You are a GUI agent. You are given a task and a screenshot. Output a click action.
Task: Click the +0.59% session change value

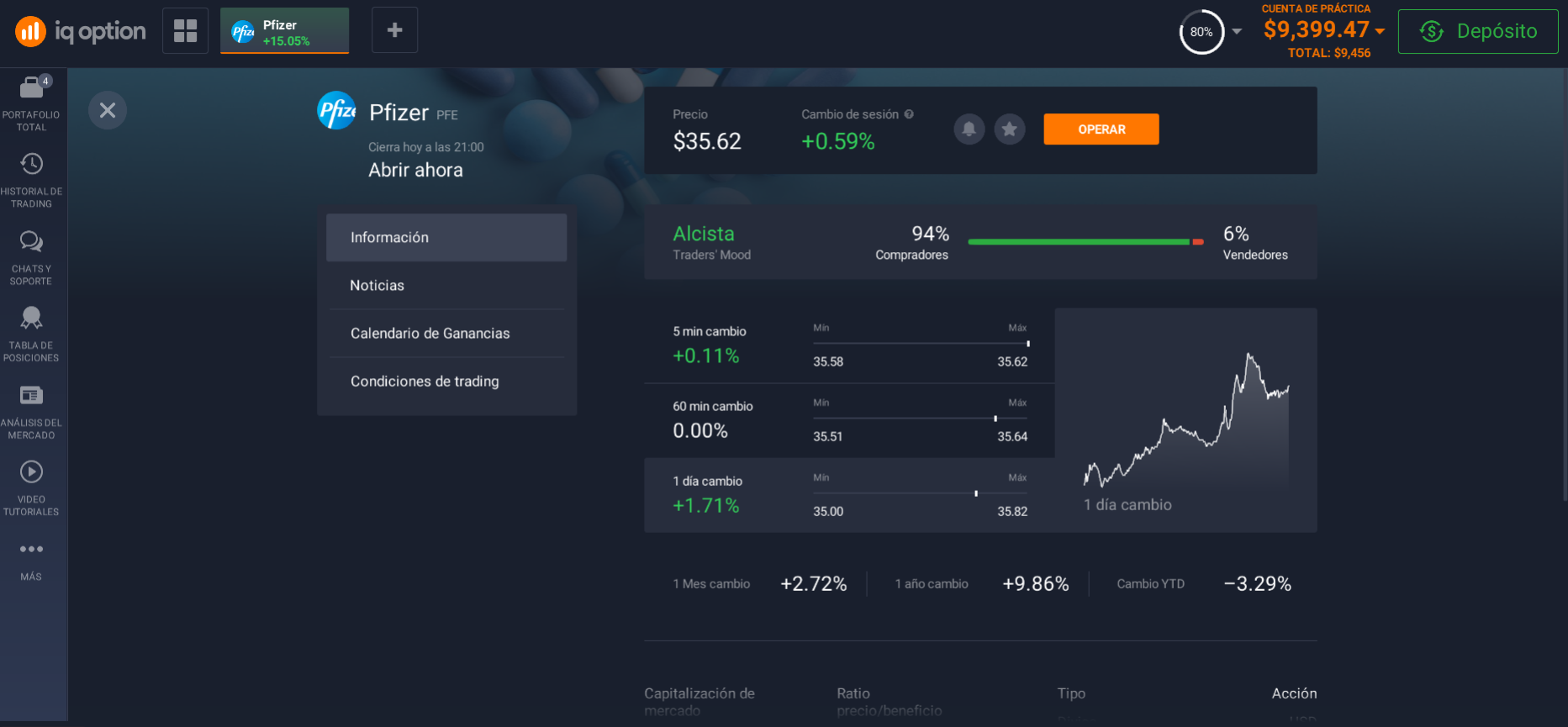click(838, 141)
